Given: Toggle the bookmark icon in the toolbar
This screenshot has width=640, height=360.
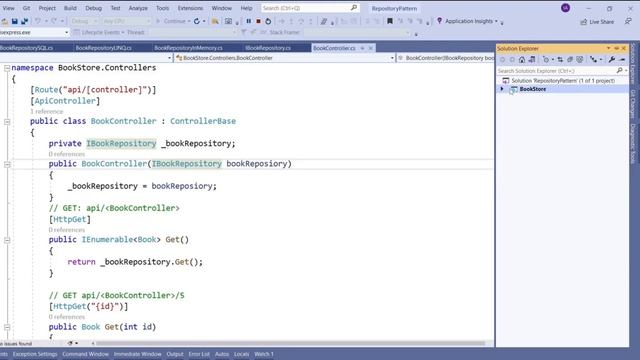Looking at the screenshot, I should [390, 21].
